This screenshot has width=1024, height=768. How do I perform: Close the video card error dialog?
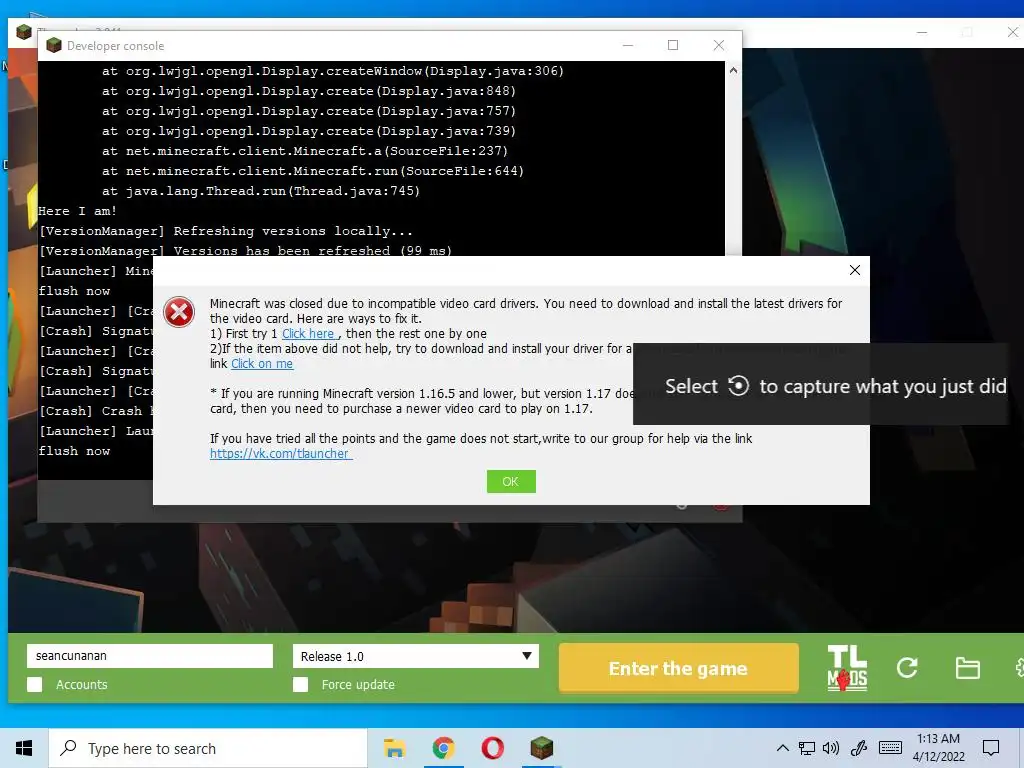point(854,270)
